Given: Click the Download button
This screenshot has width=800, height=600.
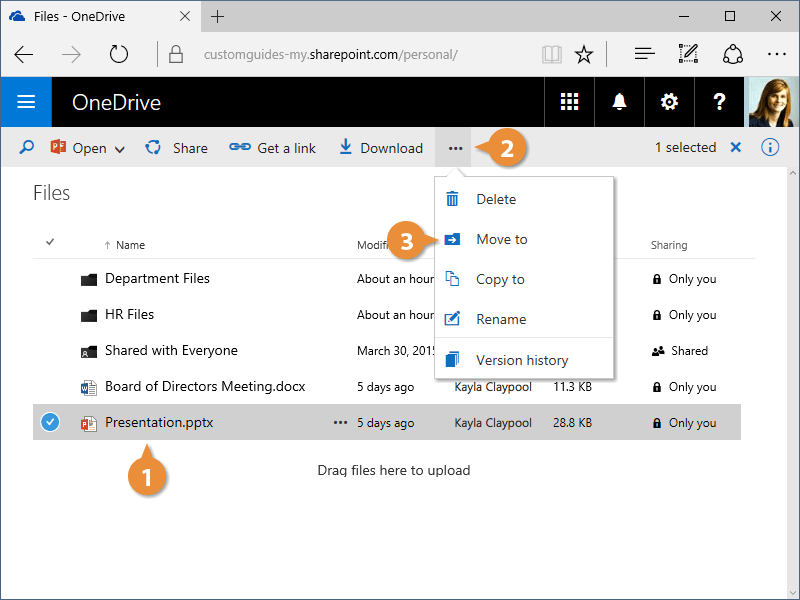Looking at the screenshot, I should pyautogui.click(x=381, y=148).
